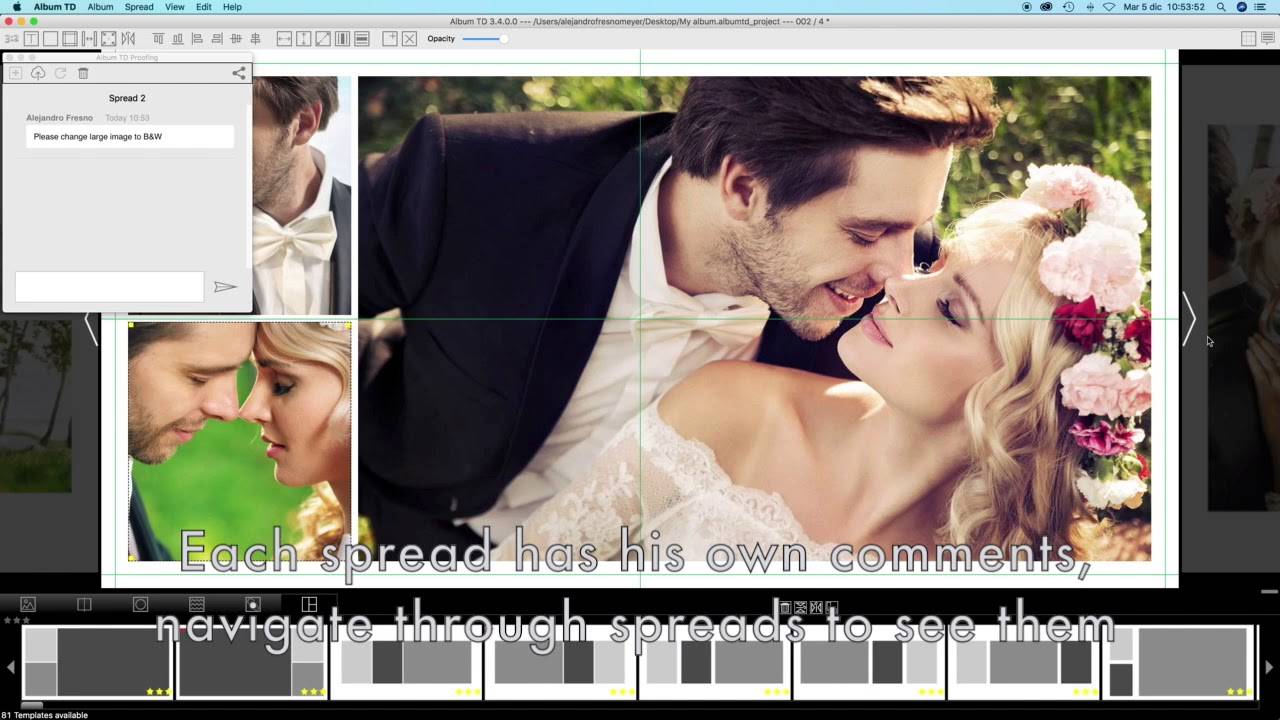The image size is (1280, 720).
Task: Send the comment with paper plane icon
Action: point(225,287)
